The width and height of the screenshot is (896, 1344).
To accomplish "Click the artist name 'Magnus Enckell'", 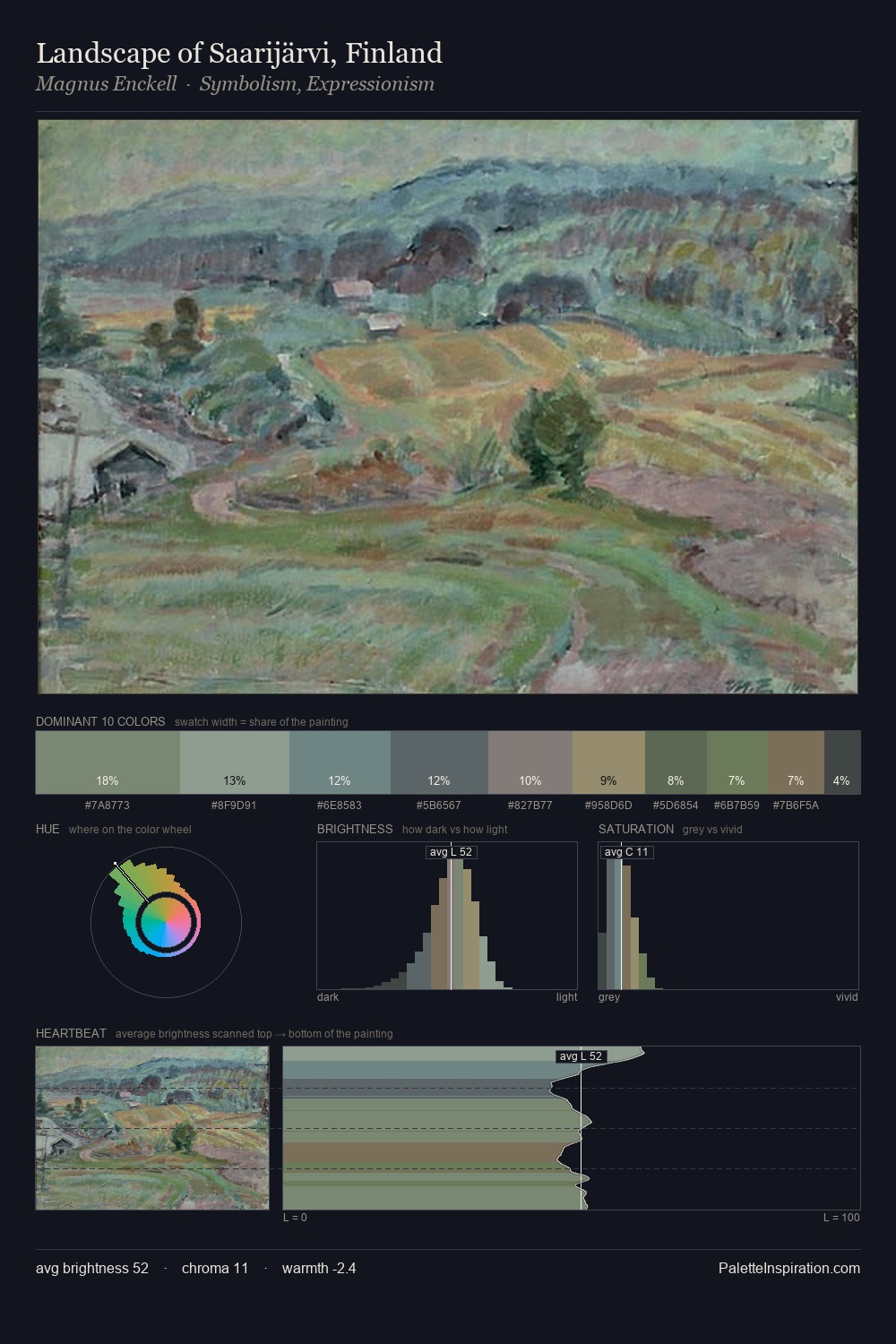I will pyautogui.click(x=106, y=84).
